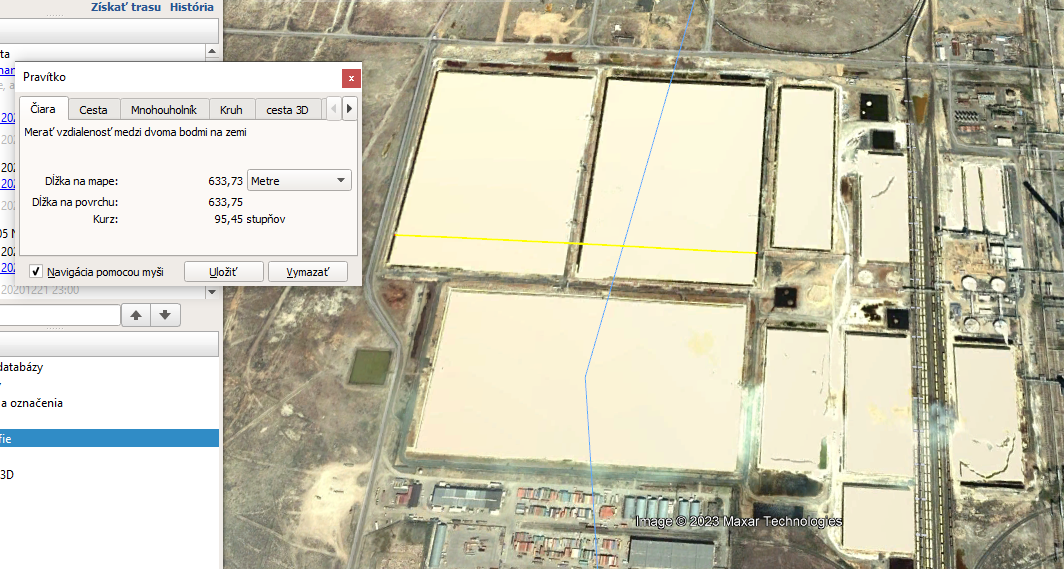Toggle Navigácia pomocou myši checkbox

coord(36,271)
